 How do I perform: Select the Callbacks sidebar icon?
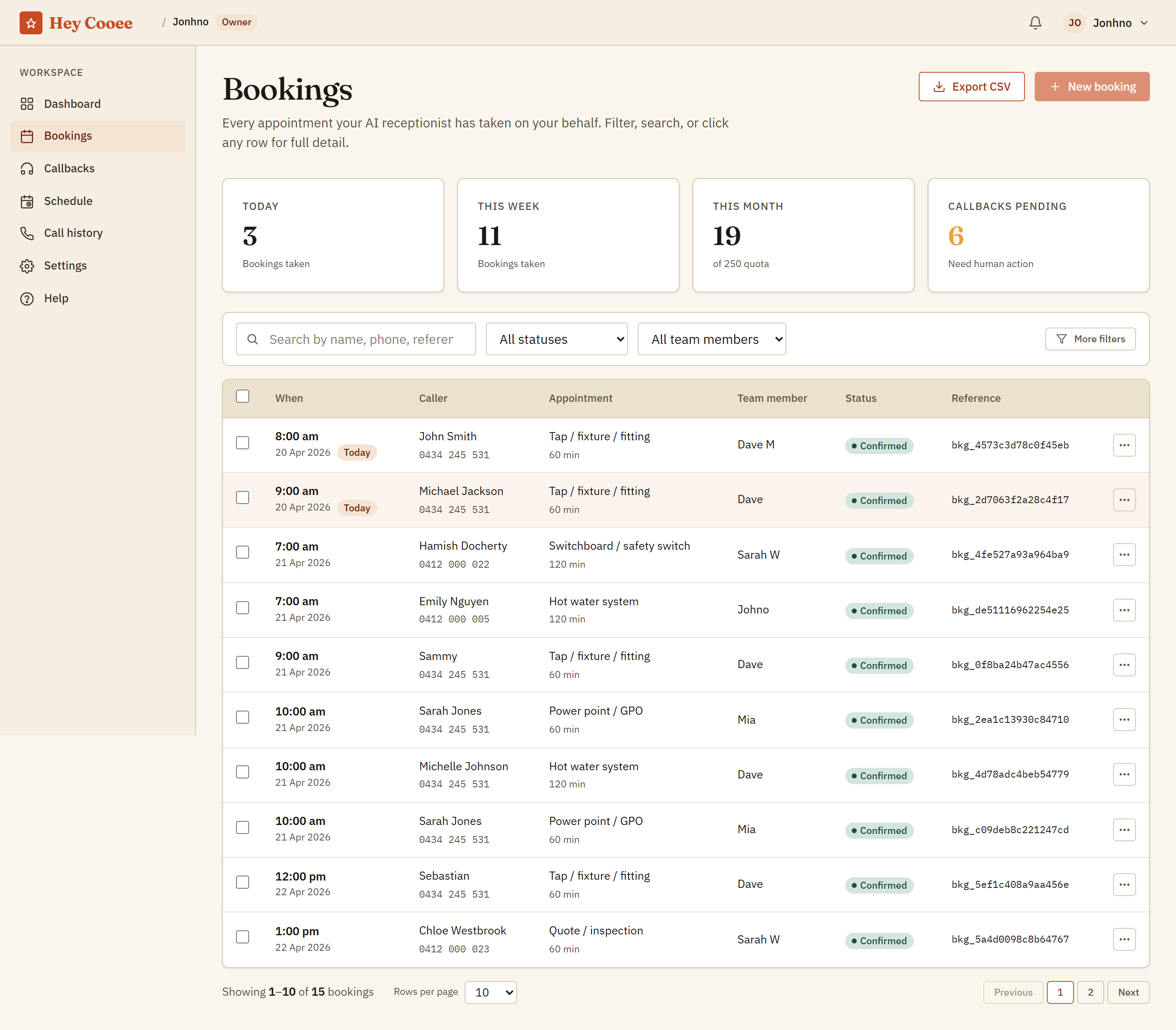coord(28,168)
